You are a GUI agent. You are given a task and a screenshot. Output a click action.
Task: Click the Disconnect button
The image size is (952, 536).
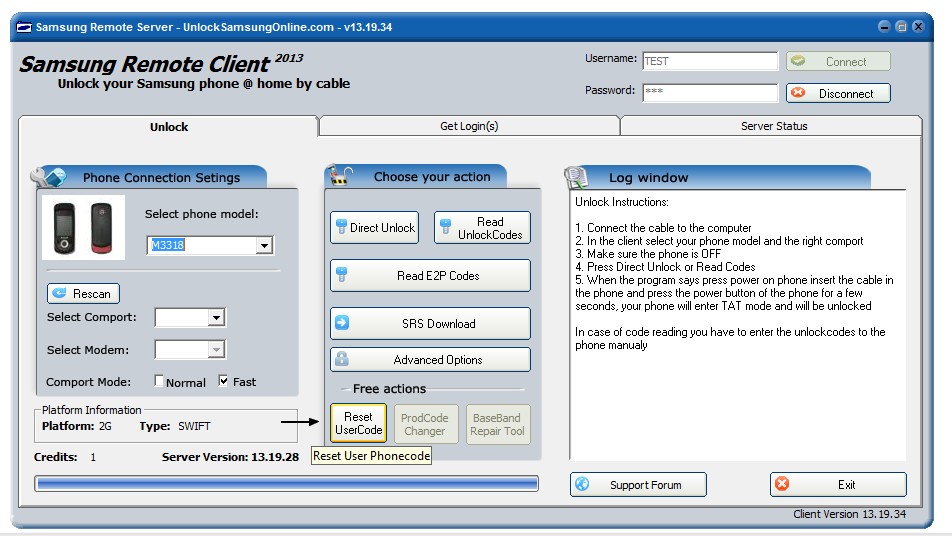tap(838, 93)
